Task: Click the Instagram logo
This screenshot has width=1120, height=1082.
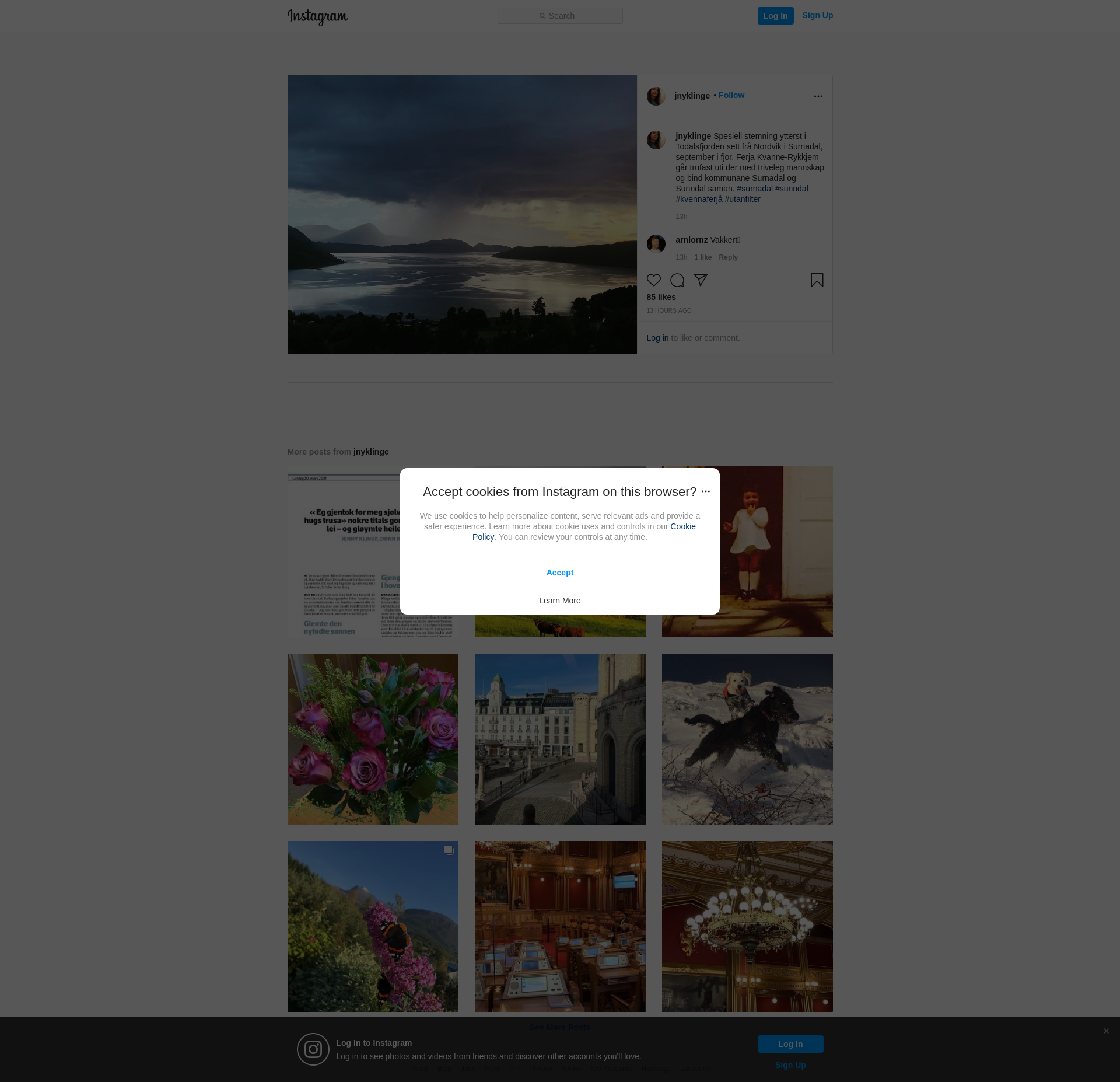Action: coord(317,16)
